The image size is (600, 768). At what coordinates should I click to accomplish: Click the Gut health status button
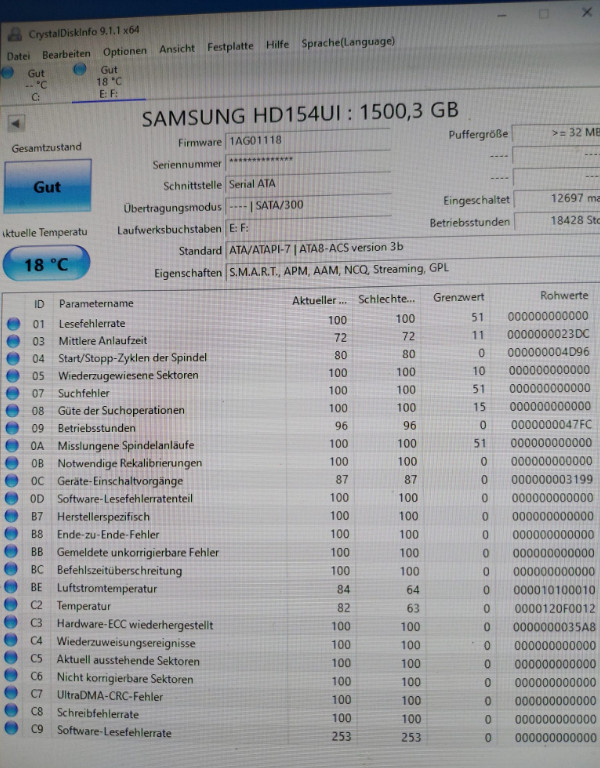click(48, 187)
